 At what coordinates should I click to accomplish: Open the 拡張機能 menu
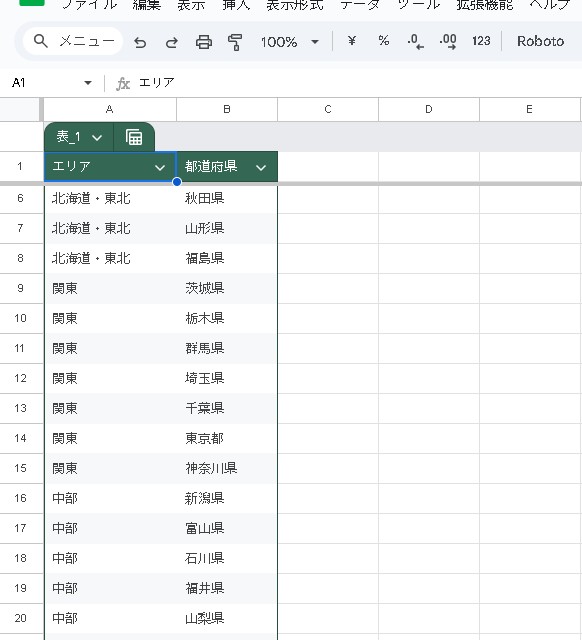pos(484,5)
